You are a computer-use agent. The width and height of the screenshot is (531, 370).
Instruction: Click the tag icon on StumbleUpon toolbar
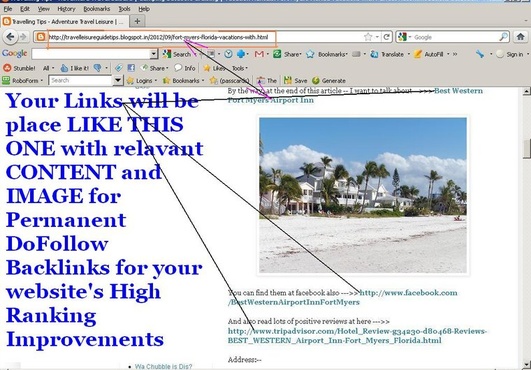point(119,68)
